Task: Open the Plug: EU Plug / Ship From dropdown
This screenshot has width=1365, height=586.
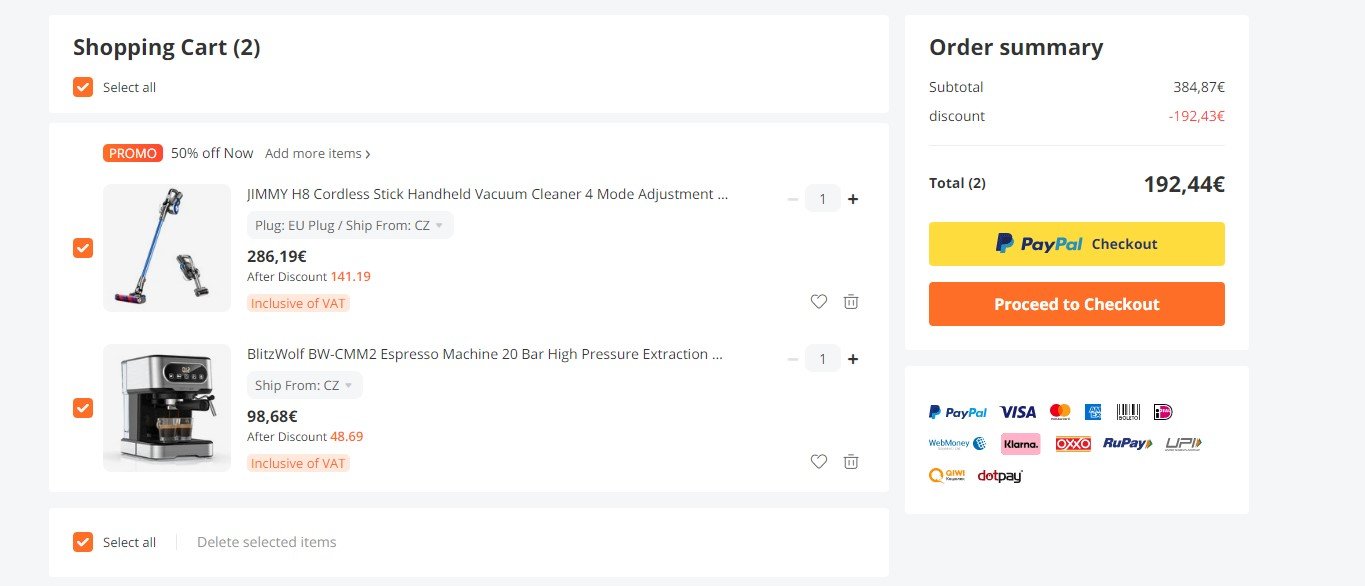Action: pyautogui.click(x=350, y=225)
